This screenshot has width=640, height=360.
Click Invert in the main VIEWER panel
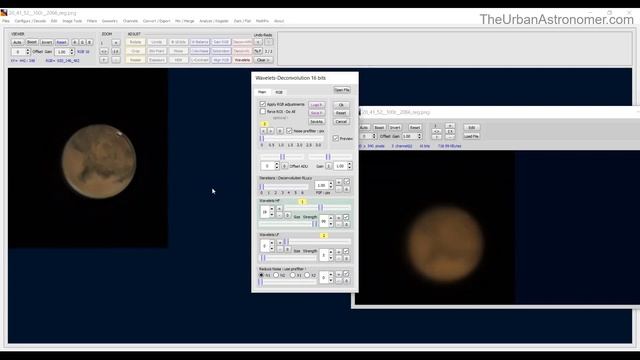pos(47,42)
